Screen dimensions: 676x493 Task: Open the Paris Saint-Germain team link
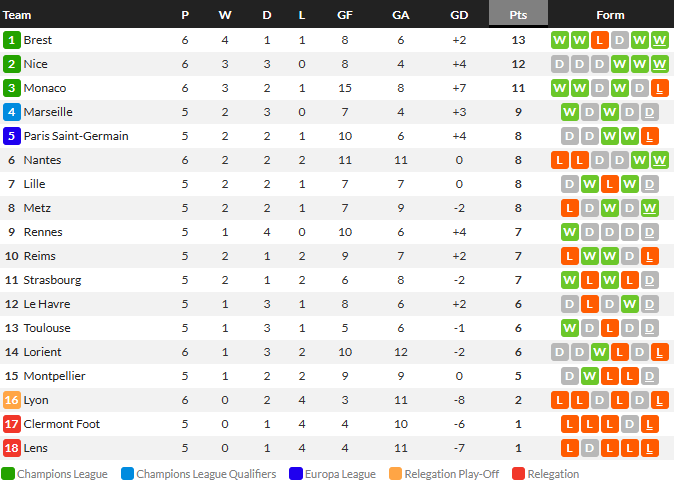[x=76, y=136]
